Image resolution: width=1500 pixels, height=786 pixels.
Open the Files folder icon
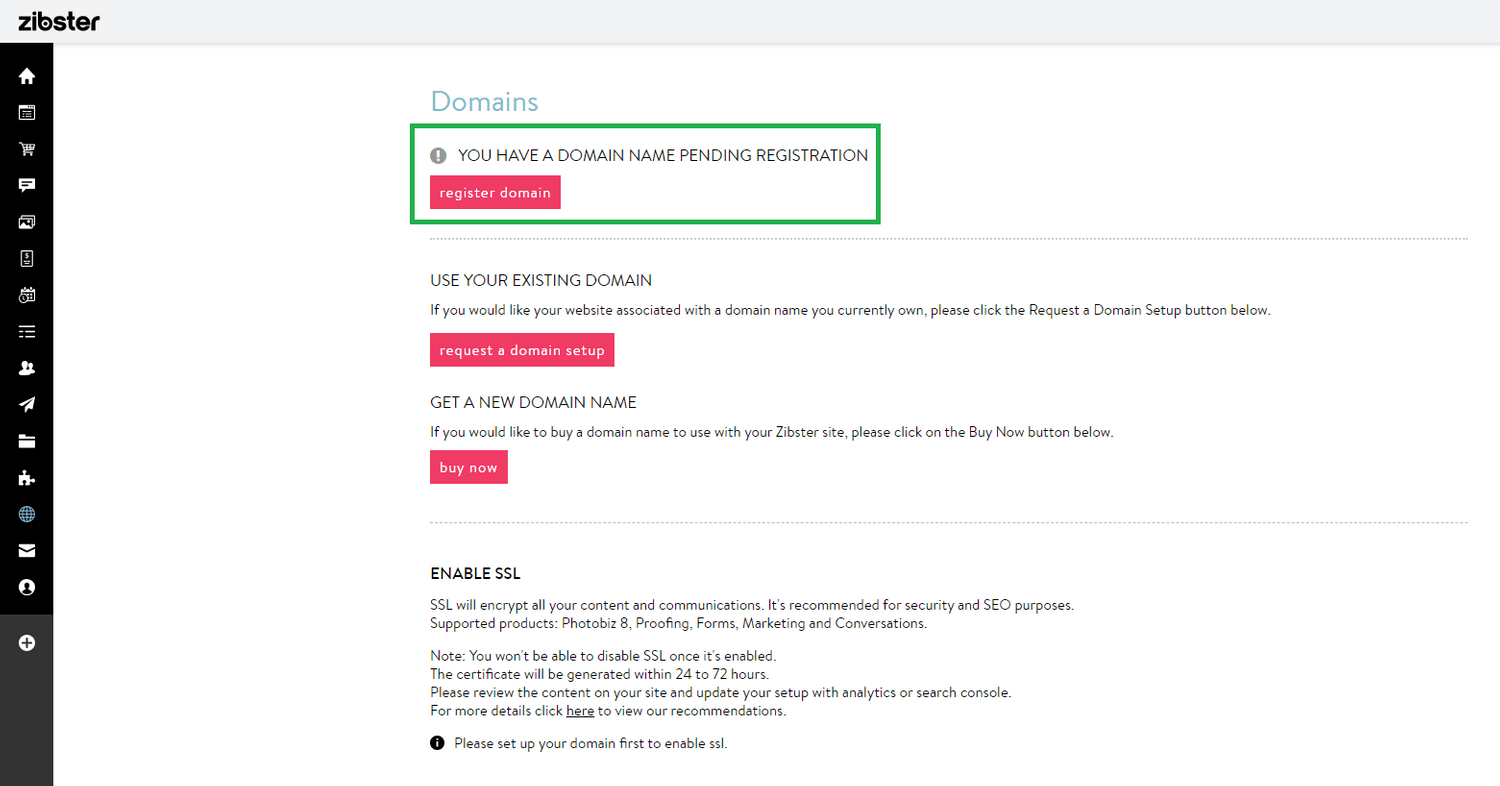point(26,441)
